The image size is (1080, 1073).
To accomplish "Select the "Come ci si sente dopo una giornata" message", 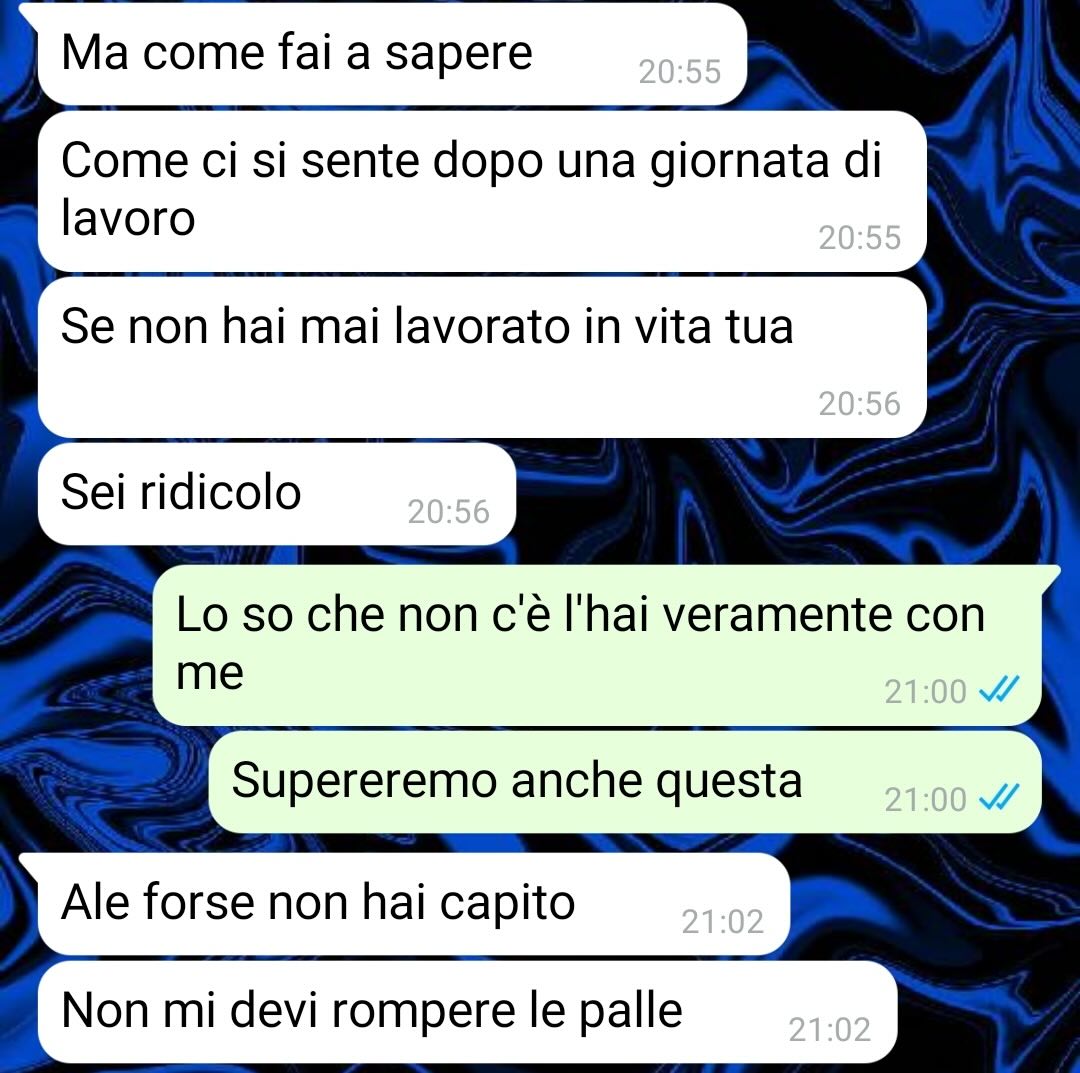I will (482, 191).
